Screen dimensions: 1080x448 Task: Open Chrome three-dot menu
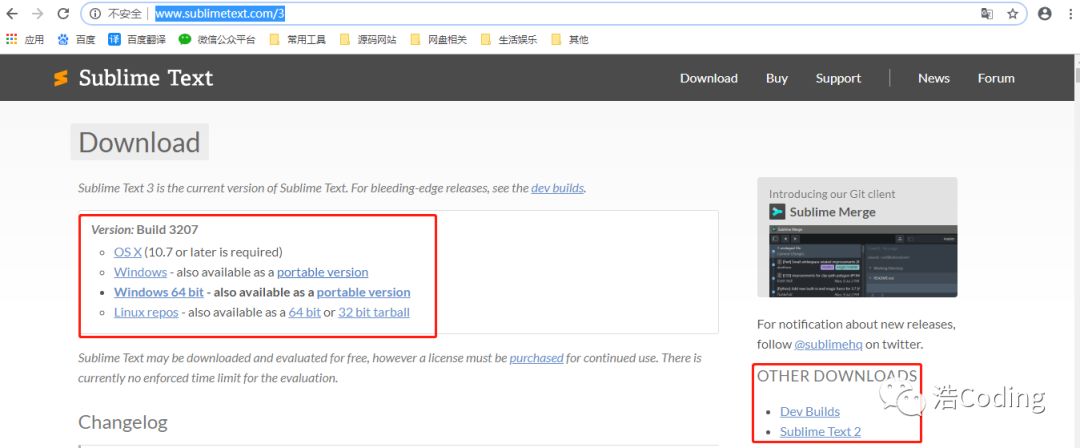click(1069, 14)
